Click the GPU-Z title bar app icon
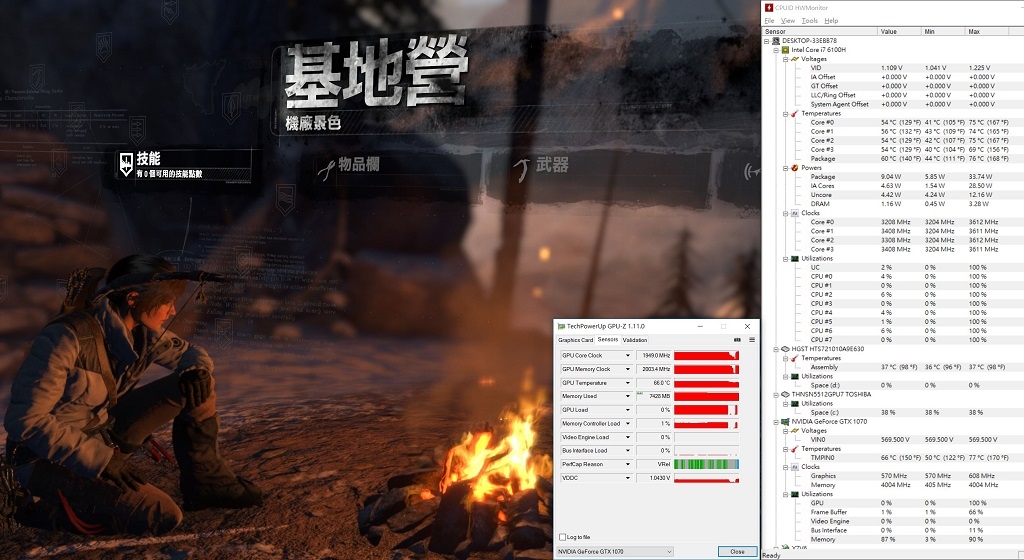The image size is (1024, 560). point(561,326)
